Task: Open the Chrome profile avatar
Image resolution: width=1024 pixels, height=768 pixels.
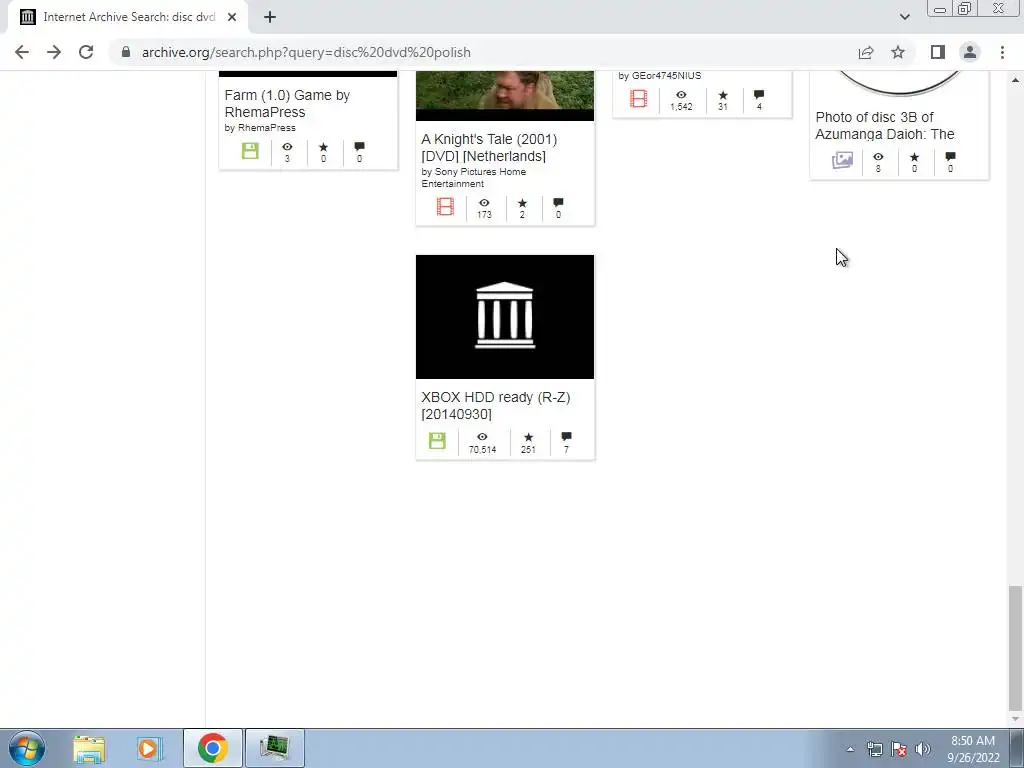Action: point(970,52)
